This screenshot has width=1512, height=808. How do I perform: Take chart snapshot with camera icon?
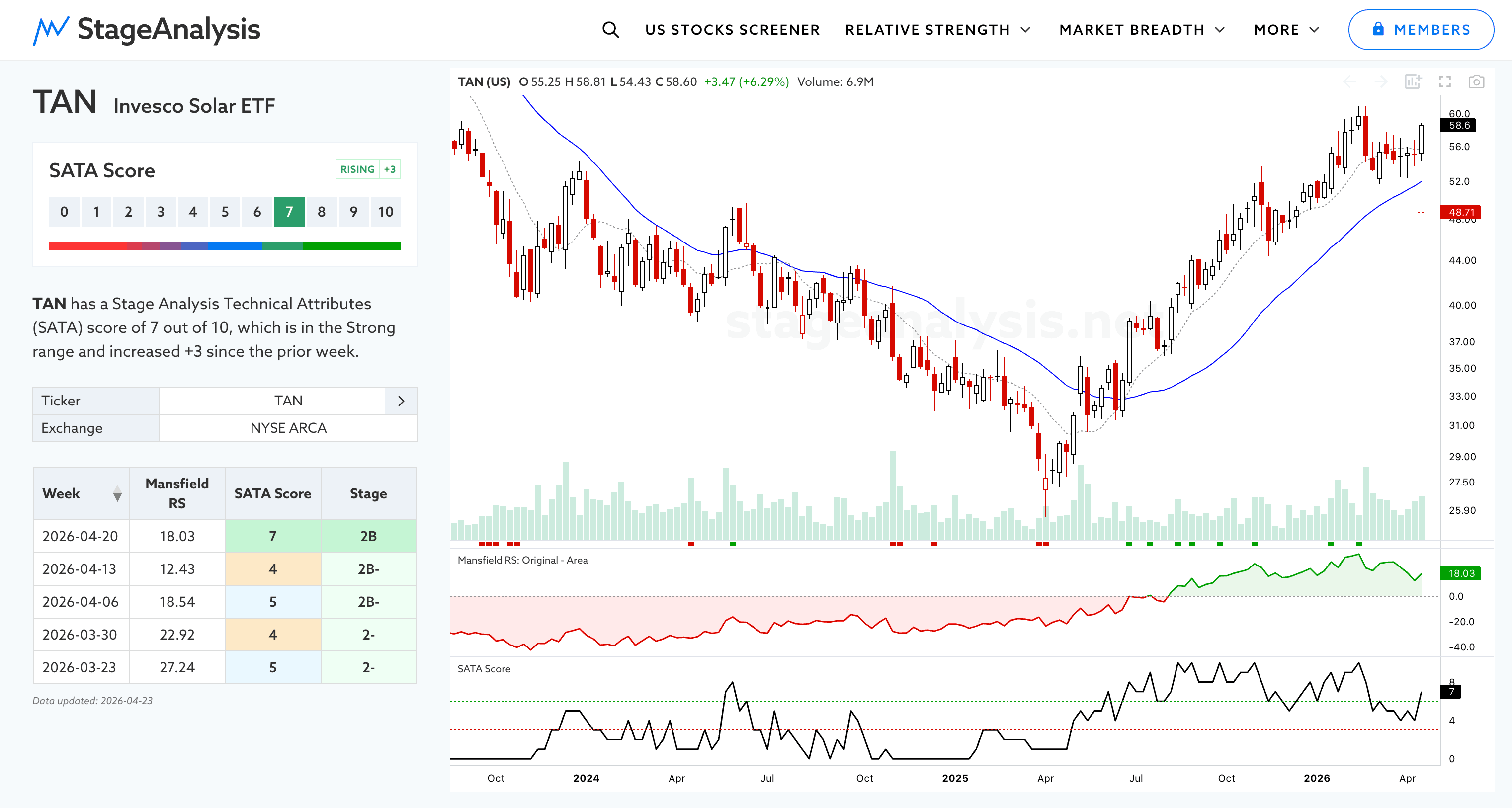coord(1476,81)
